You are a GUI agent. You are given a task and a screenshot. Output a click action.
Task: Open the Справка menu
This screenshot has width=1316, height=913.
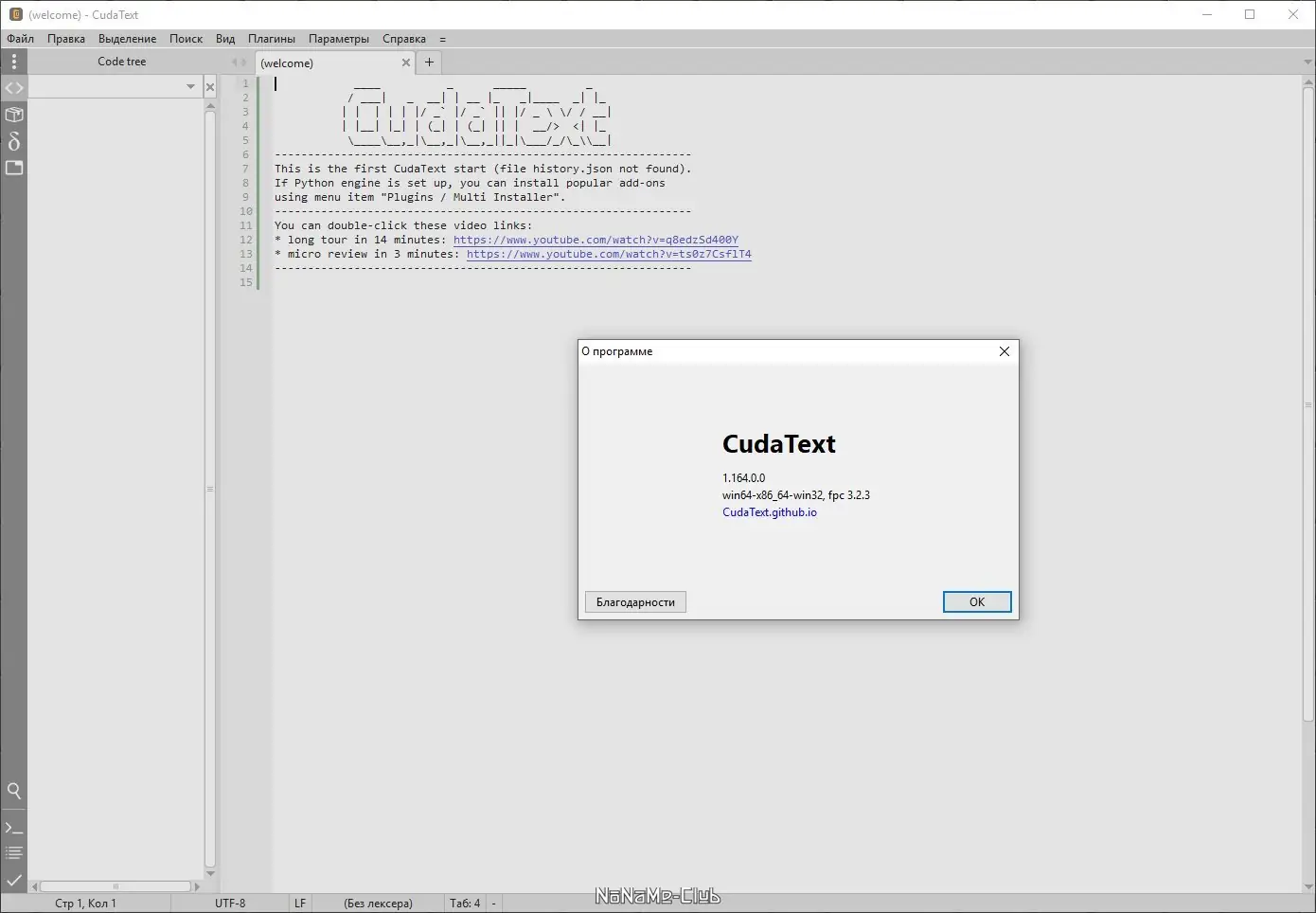[404, 39]
